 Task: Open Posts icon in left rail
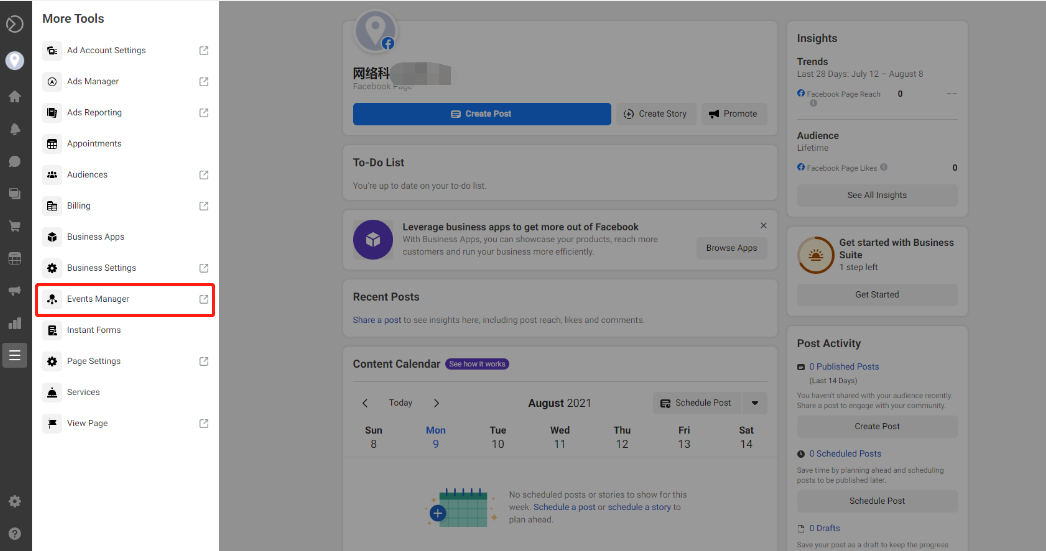15,193
